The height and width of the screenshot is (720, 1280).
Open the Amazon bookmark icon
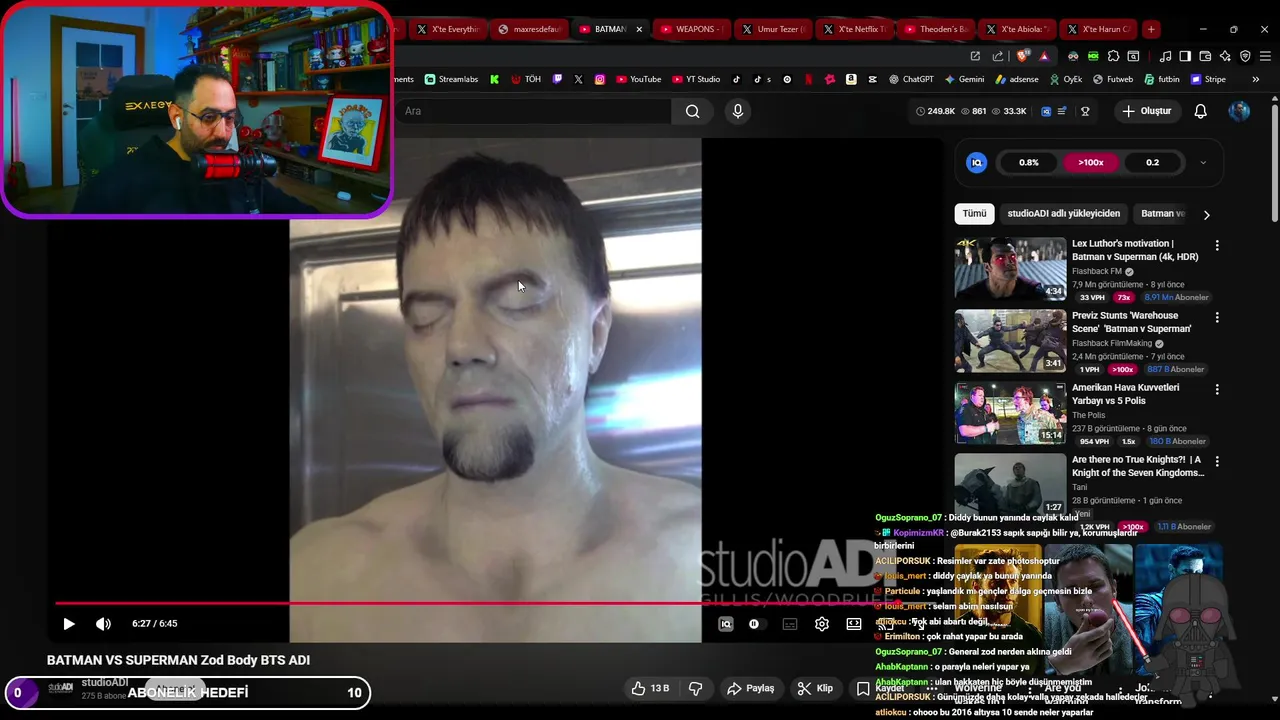click(x=851, y=79)
